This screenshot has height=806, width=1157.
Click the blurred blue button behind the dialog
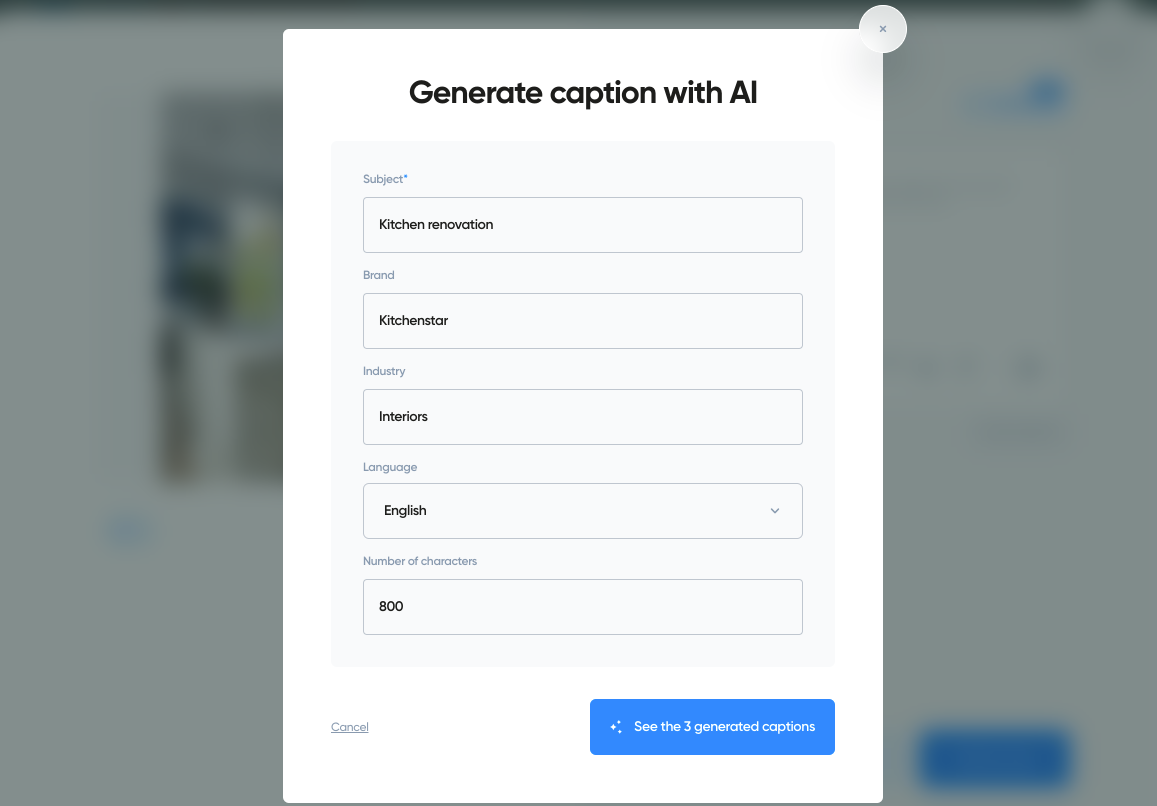[995, 757]
